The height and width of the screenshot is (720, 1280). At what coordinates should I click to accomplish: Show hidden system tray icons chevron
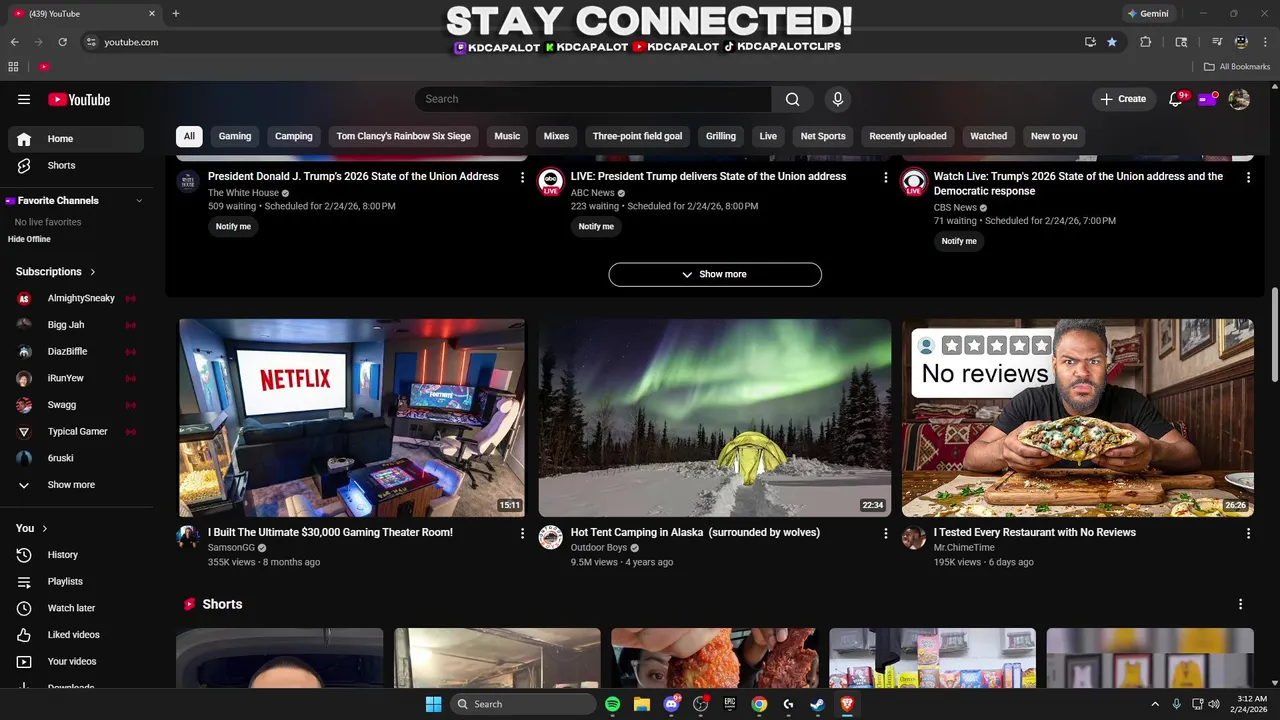1155,704
